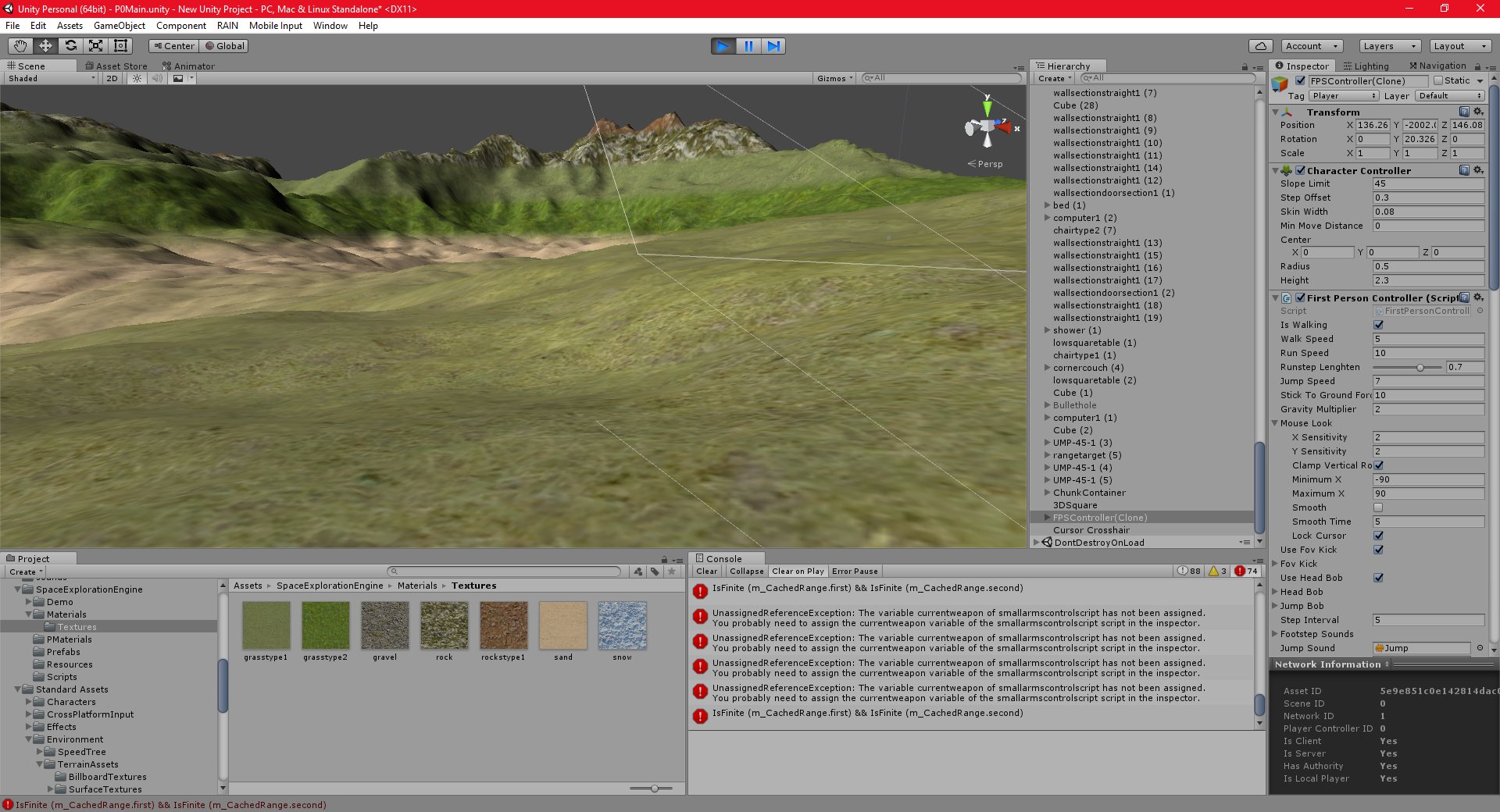Open Character Controller gear menu
1500x812 pixels.
coord(1478,170)
